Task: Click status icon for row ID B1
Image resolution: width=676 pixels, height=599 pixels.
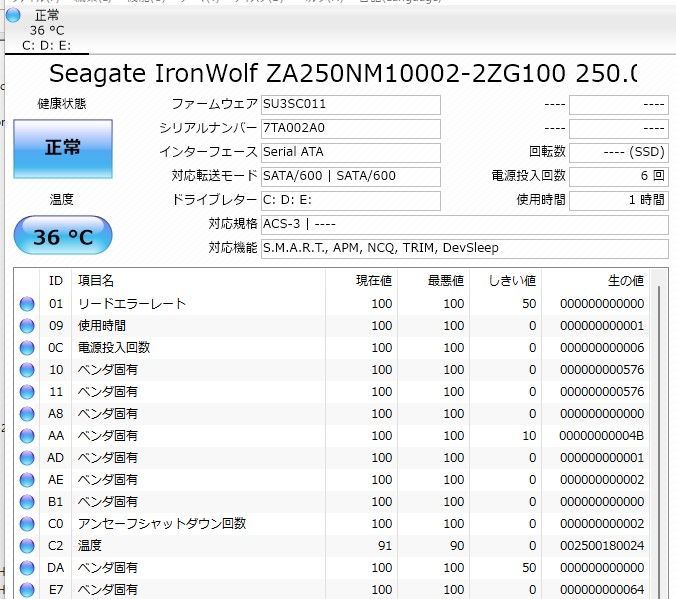Action: 27,502
